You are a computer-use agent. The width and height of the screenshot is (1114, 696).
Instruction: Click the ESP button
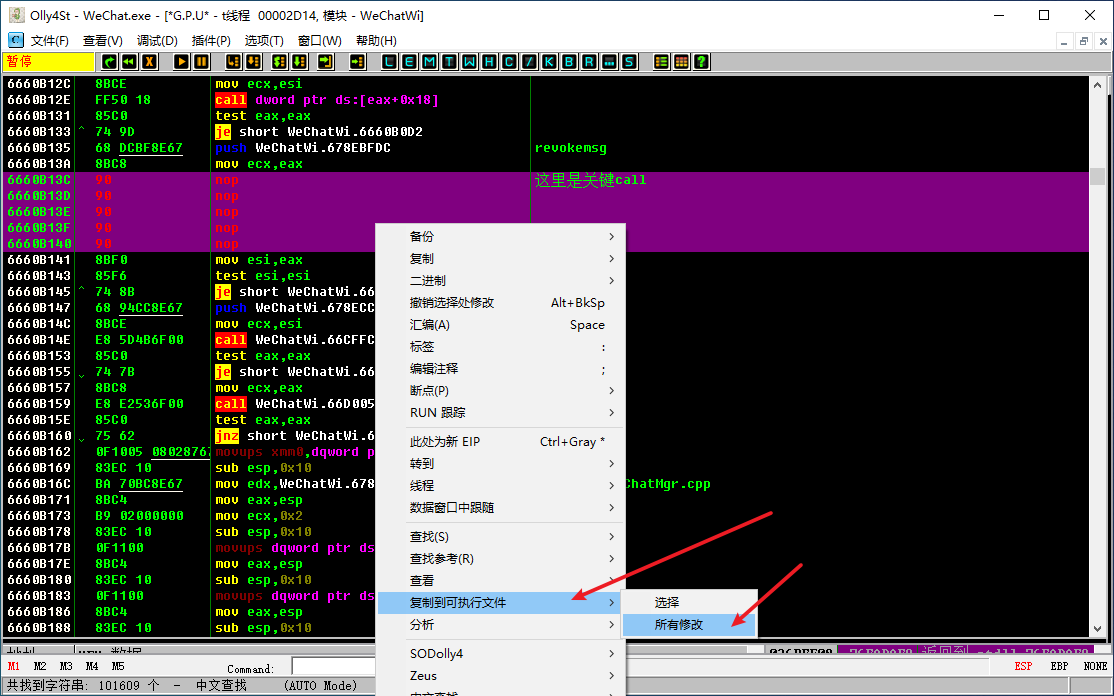[1023, 666]
